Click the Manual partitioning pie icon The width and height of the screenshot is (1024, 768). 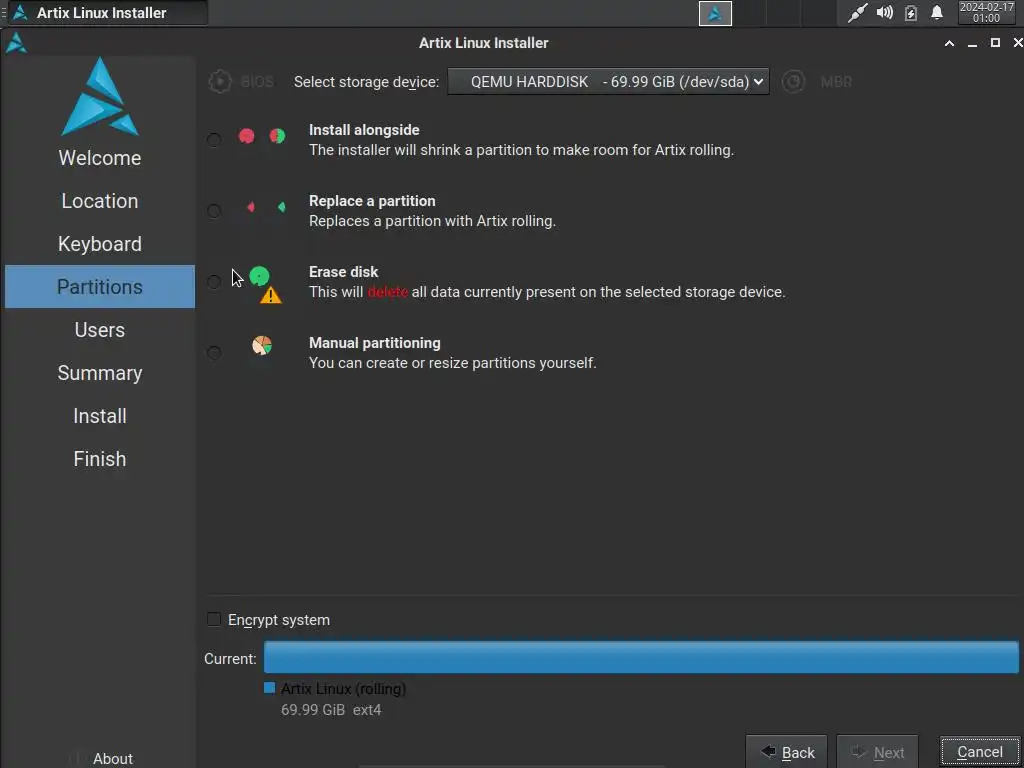point(262,345)
